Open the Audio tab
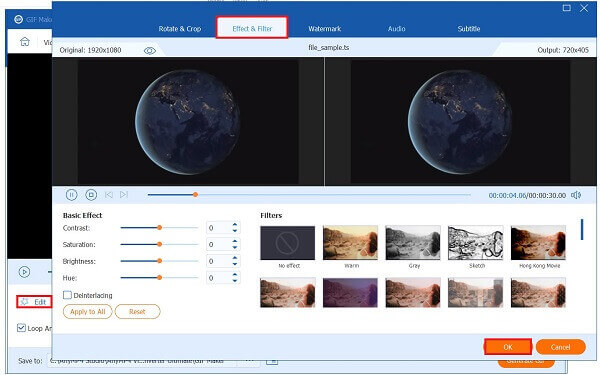This screenshot has height=375, width=600. [x=396, y=29]
